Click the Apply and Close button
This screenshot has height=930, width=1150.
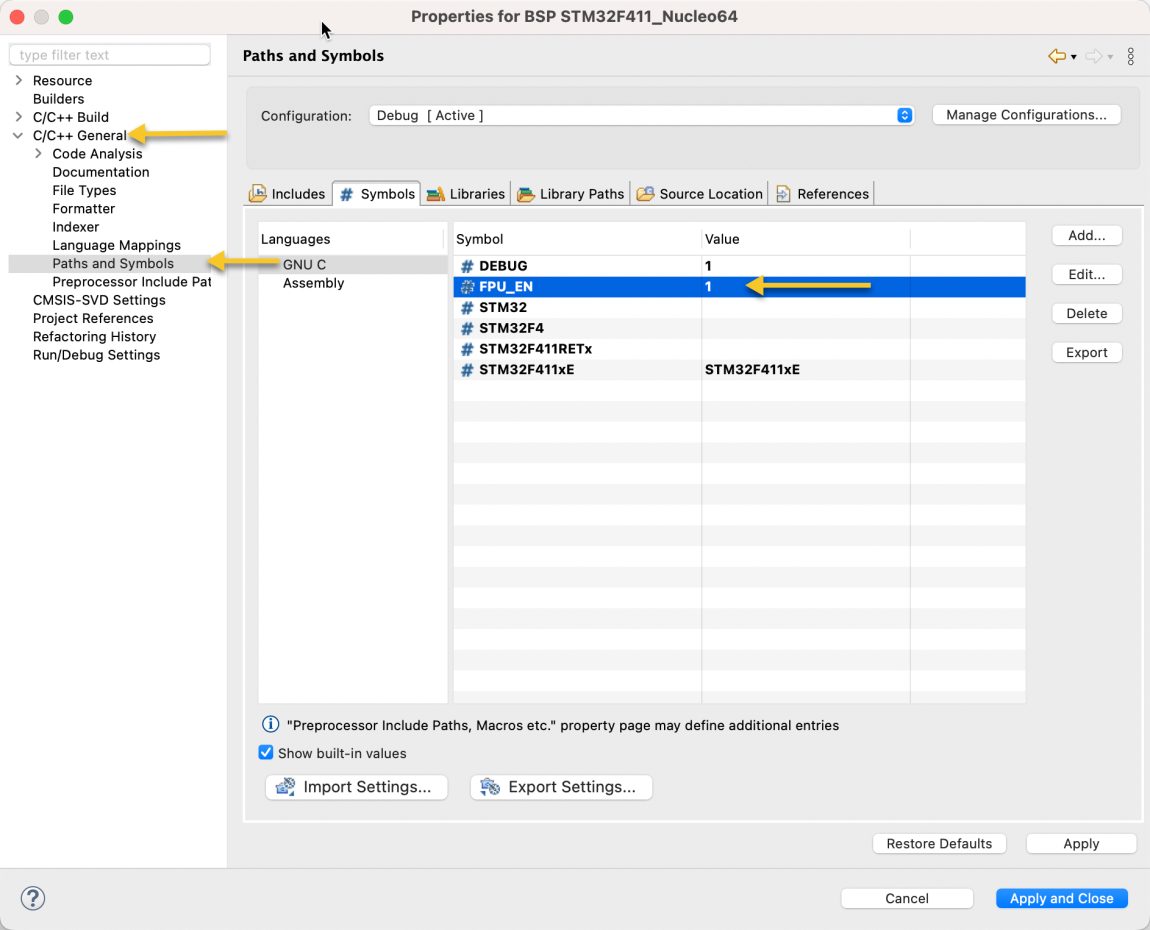pyautogui.click(x=1061, y=898)
